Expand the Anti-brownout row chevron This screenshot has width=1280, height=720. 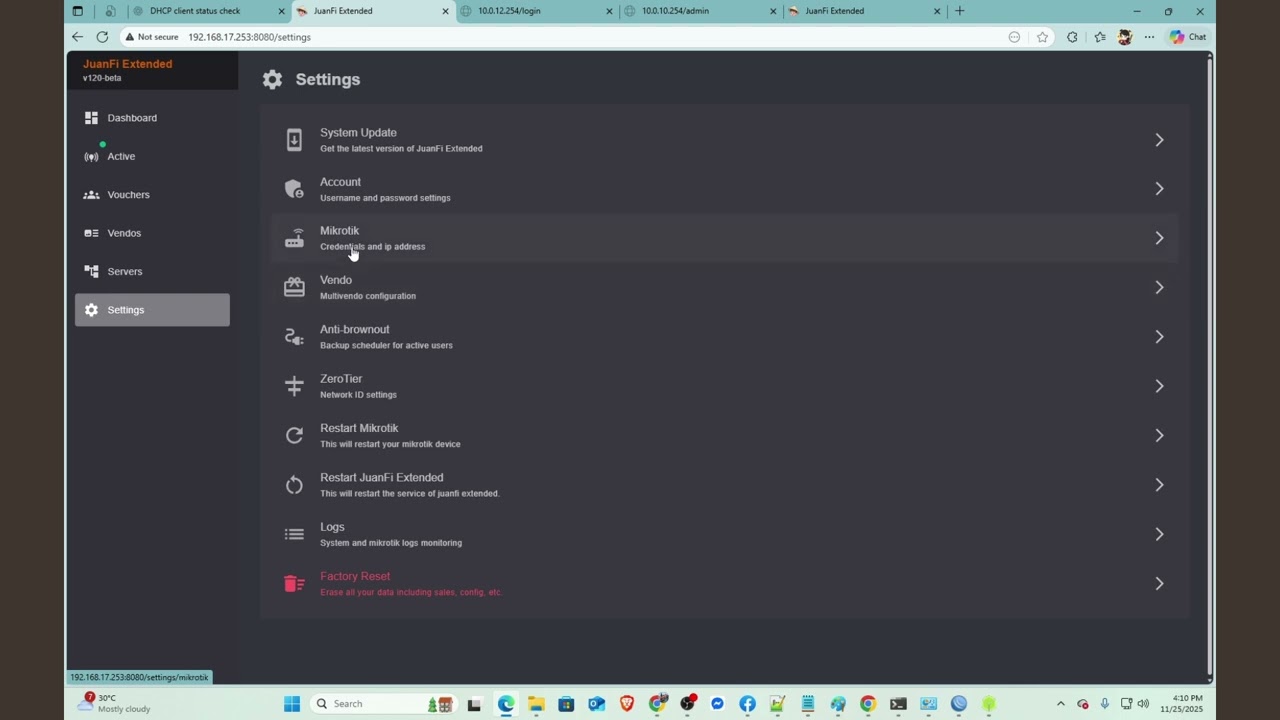click(1159, 337)
